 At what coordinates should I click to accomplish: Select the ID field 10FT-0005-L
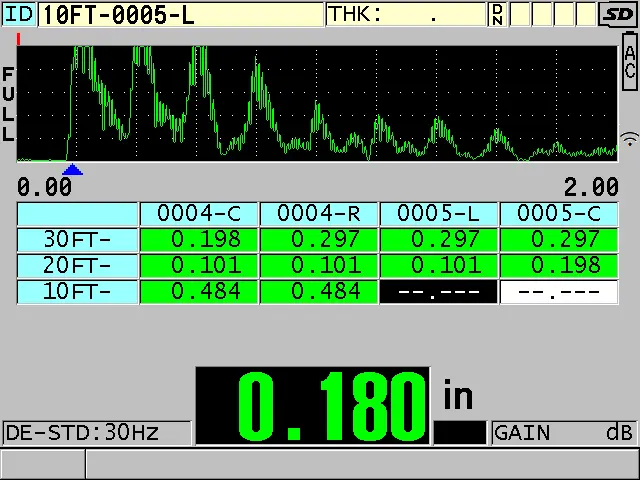[181, 15]
